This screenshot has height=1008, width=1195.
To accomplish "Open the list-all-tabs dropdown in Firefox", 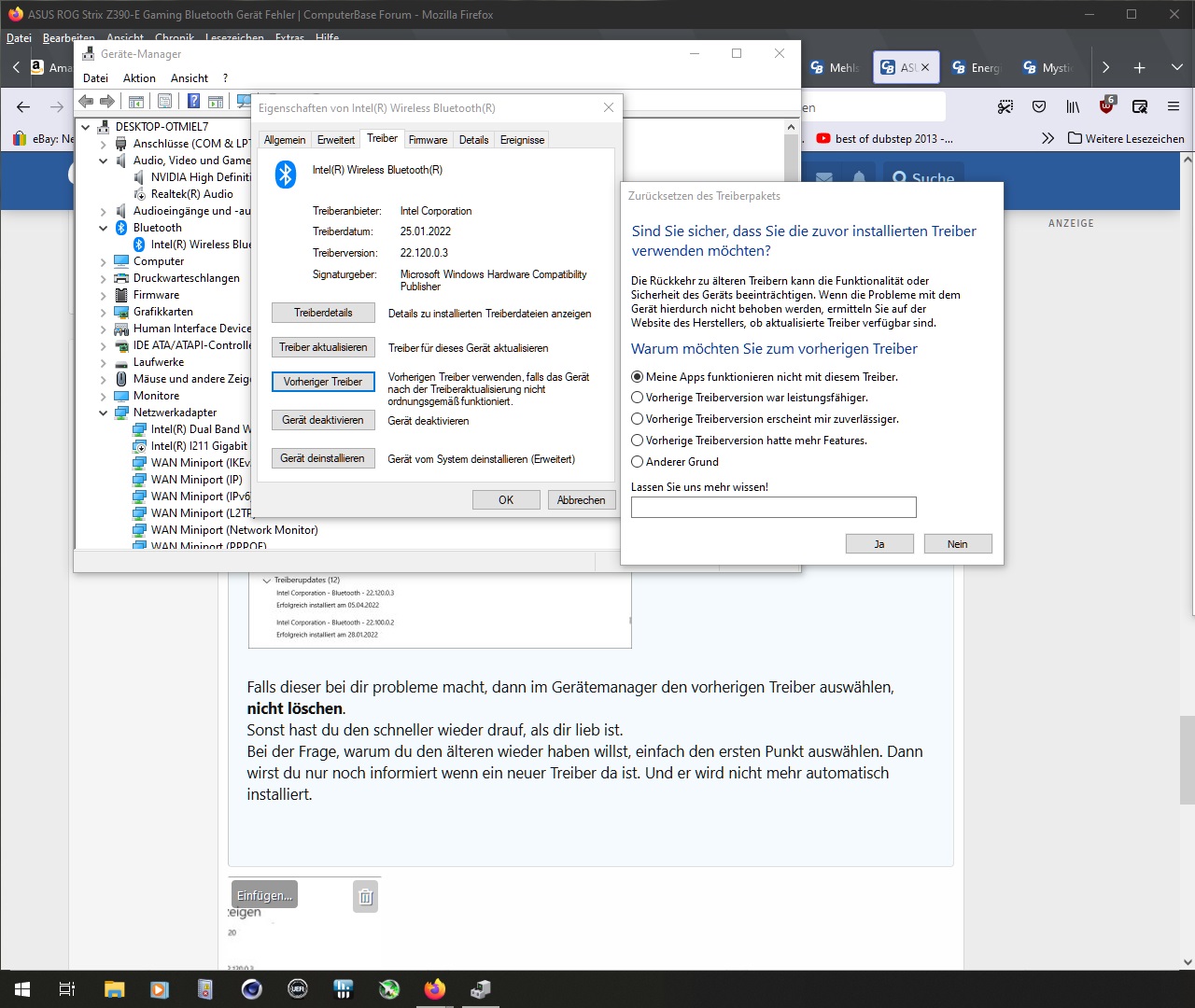I will [1176, 67].
